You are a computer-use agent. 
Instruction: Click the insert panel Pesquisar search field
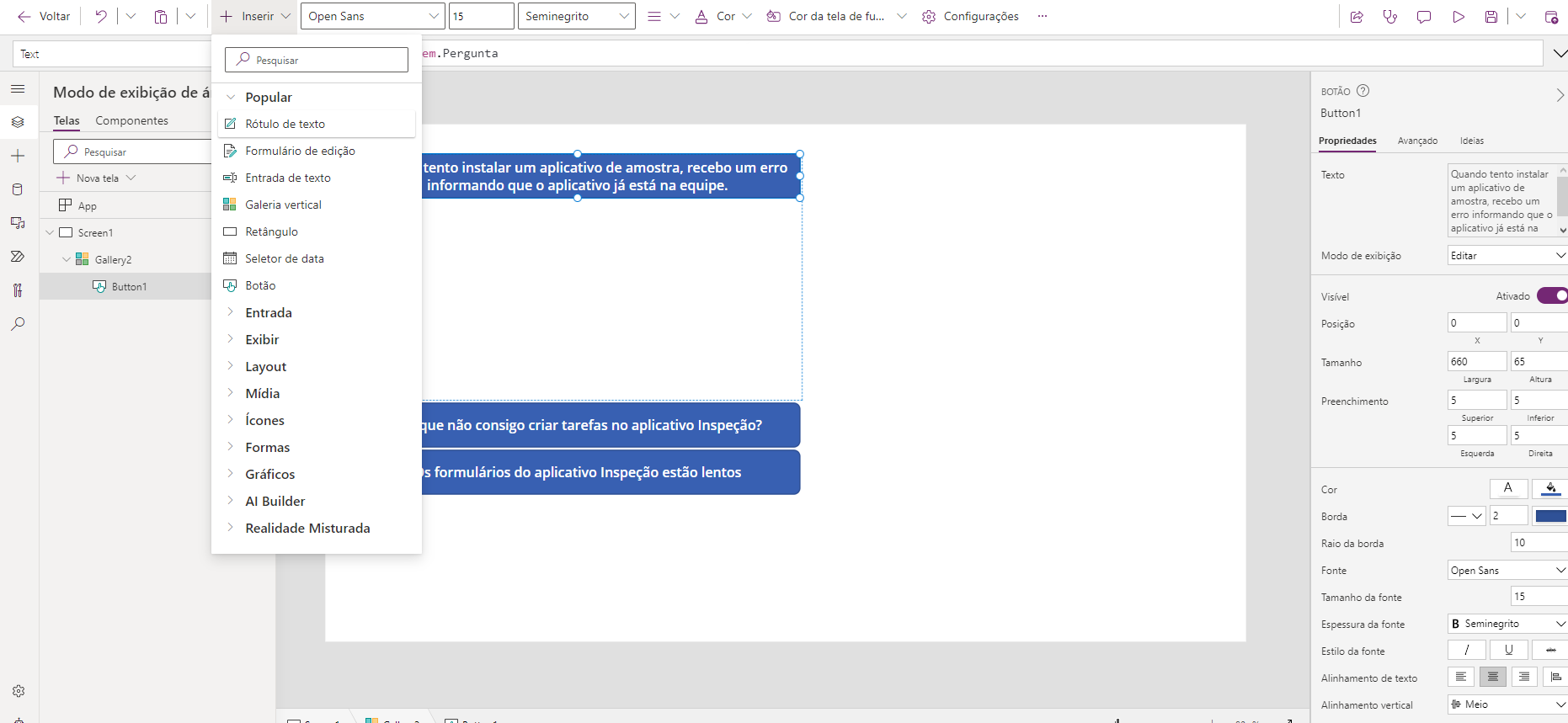pyautogui.click(x=317, y=60)
